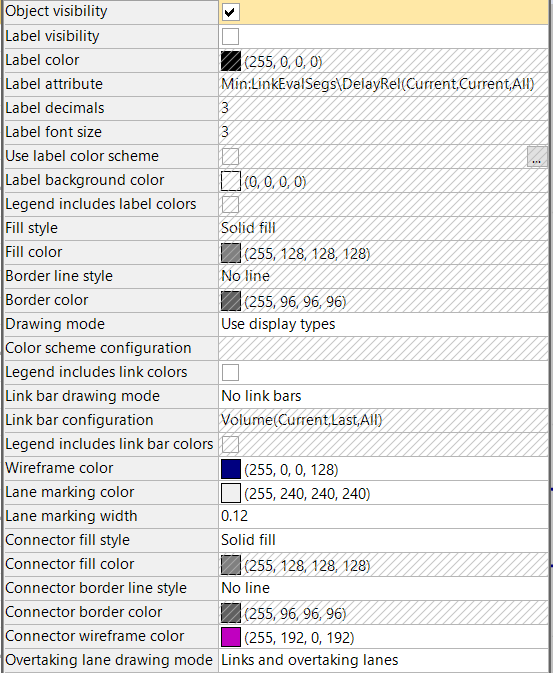This screenshot has height=673, width=553.
Task: Click Wireframe color value (255, 0, 0, 128)
Action: point(292,470)
